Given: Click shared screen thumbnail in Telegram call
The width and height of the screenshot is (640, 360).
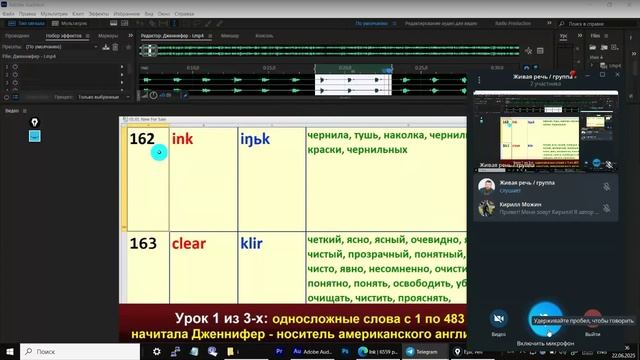Looking at the screenshot, I should pos(546,131).
